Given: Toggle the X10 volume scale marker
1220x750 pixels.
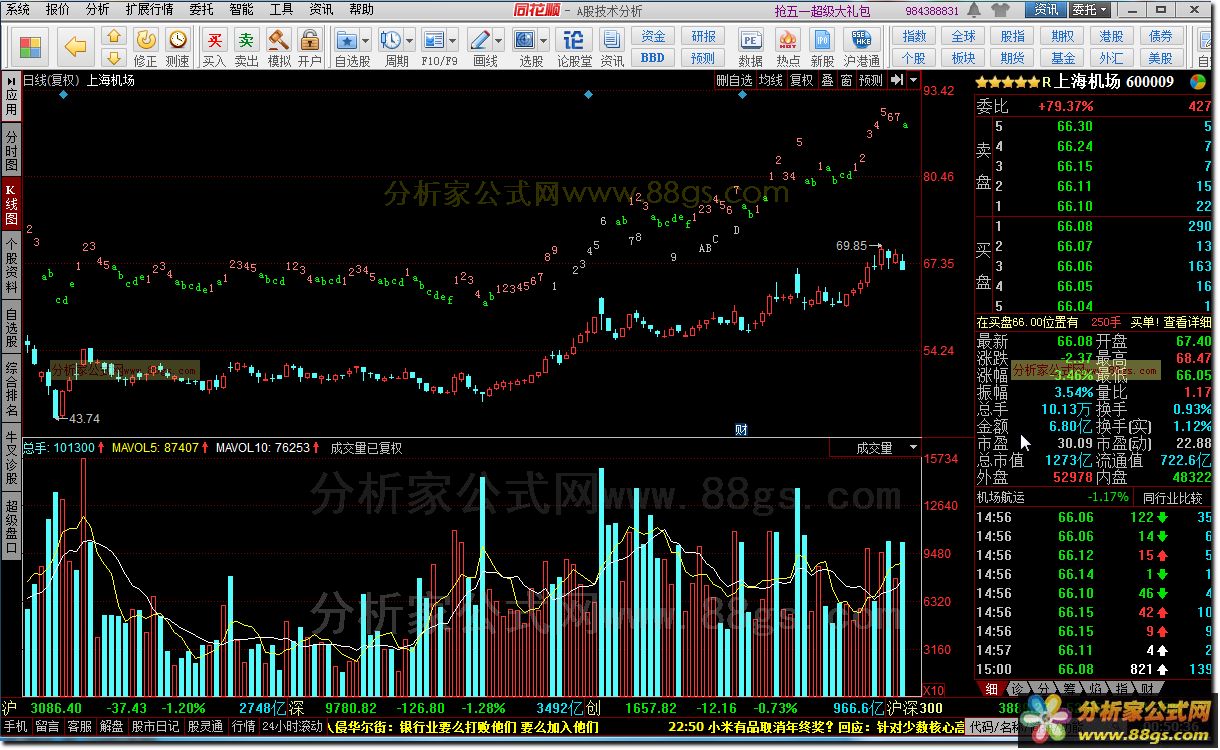Looking at the screenshot, I should [x=932, y=690].
